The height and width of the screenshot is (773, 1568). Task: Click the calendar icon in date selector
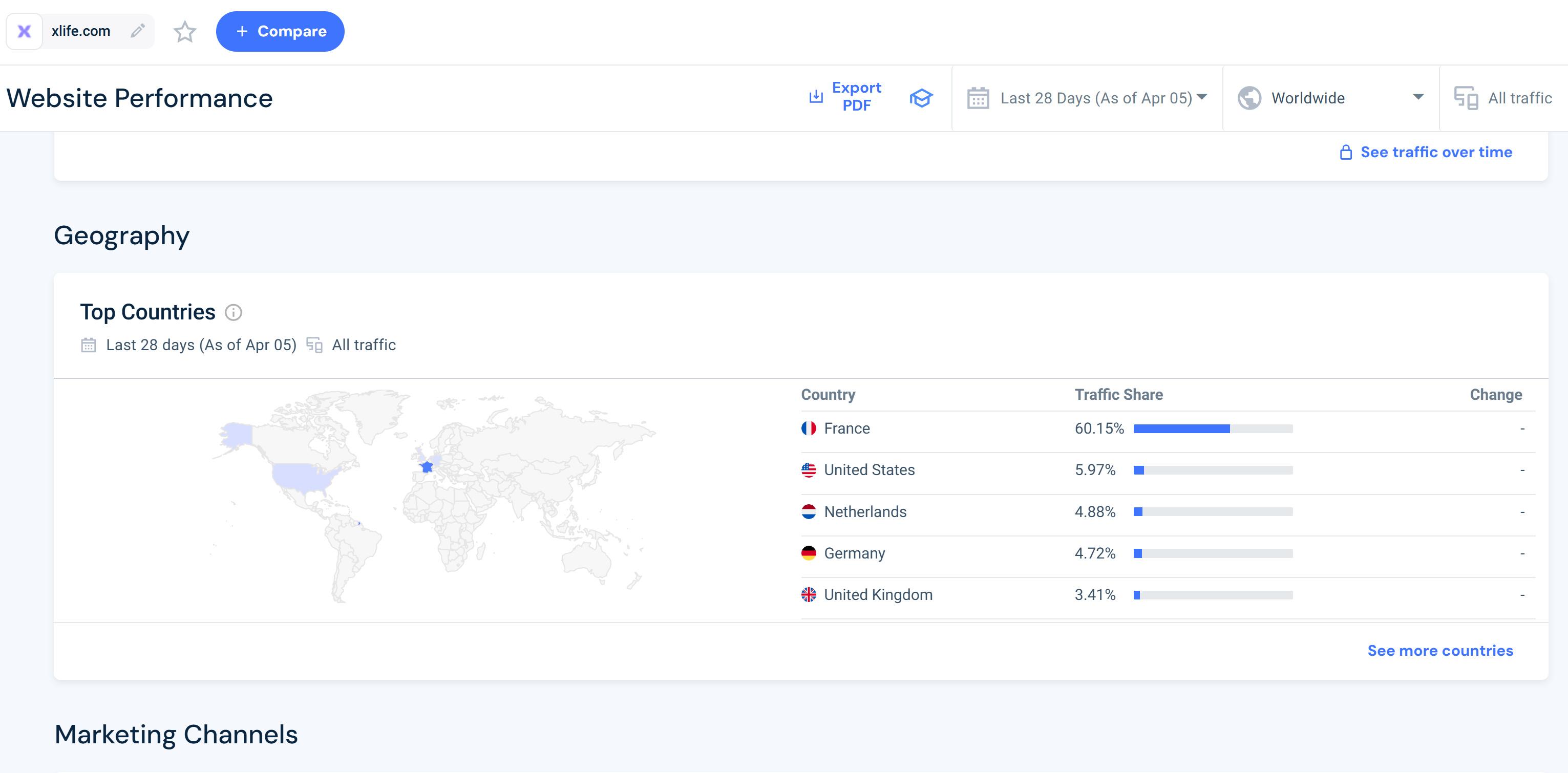(978, 98)
